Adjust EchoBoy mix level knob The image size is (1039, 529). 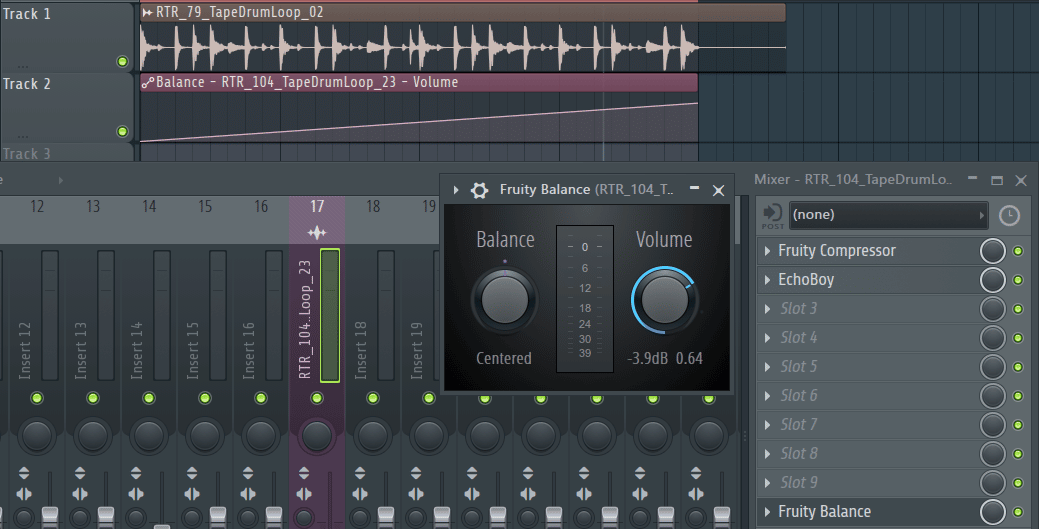click(x=993, y=280)
